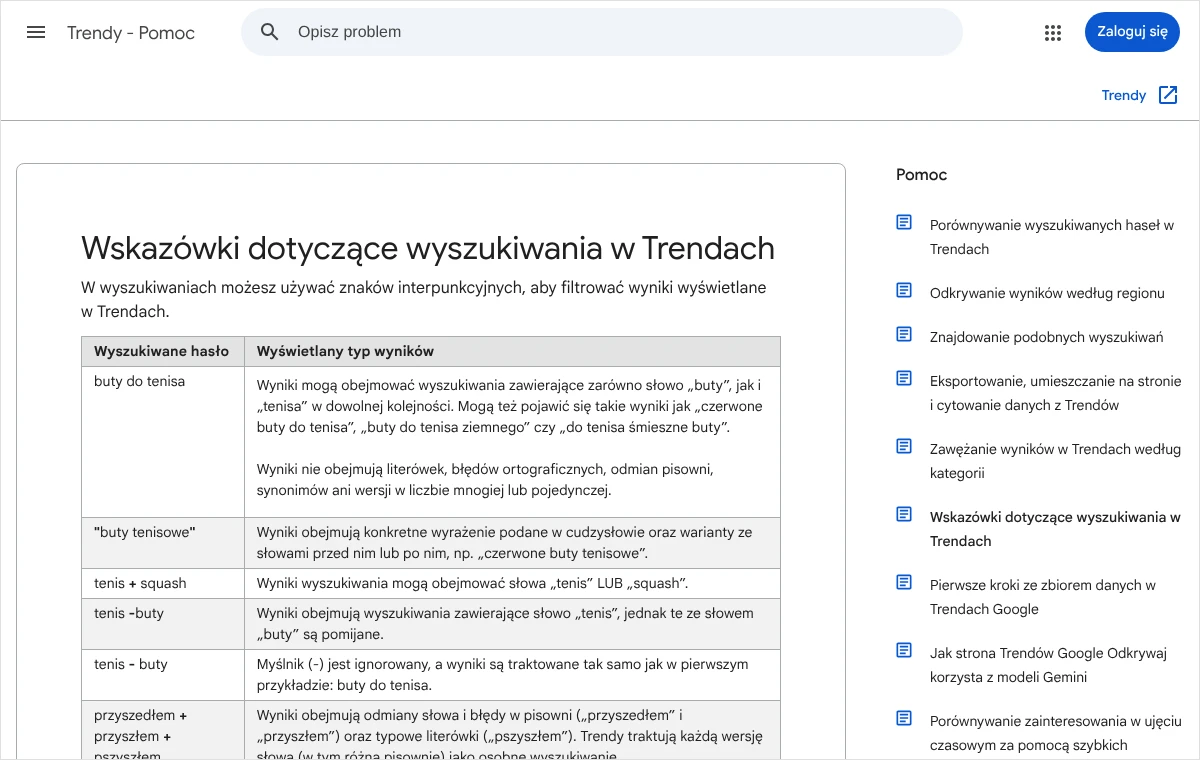Screen dimensions: 1200x760
Task: Focus the Opisz problem search field
Action: [x=602, y=32]
